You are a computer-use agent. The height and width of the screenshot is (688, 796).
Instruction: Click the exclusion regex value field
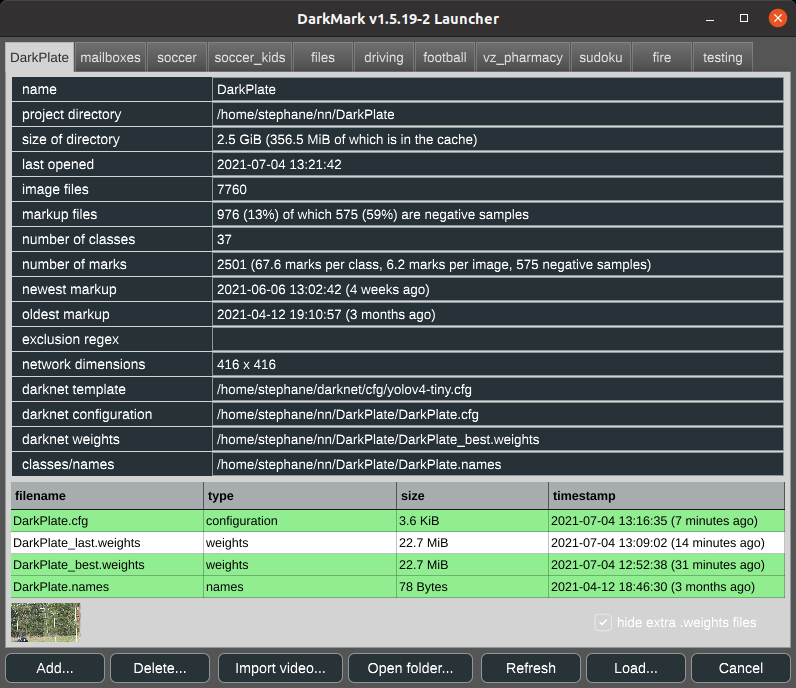pyautogui.click(x=497, y=339)
